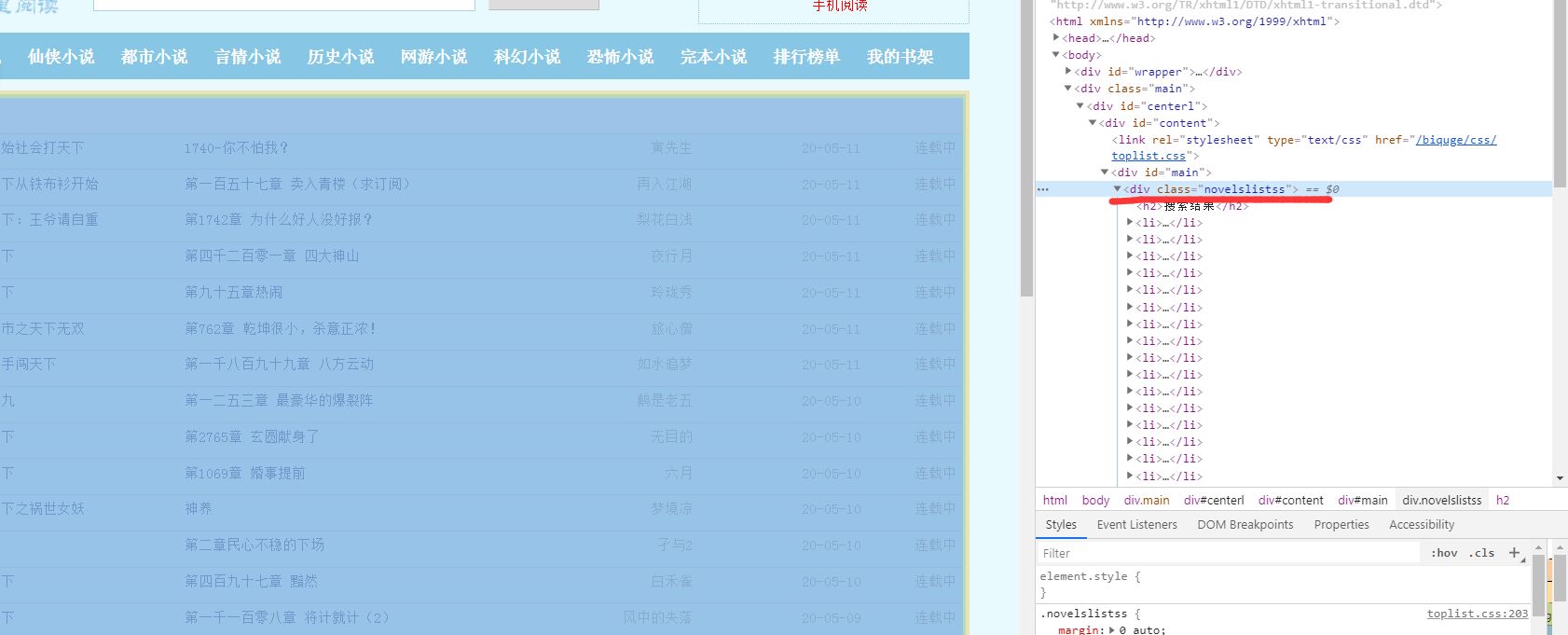Screen dimensions: 1568x635
Task: Expand the div id="wrapper" node
Action: click(x=1068, y=72)
